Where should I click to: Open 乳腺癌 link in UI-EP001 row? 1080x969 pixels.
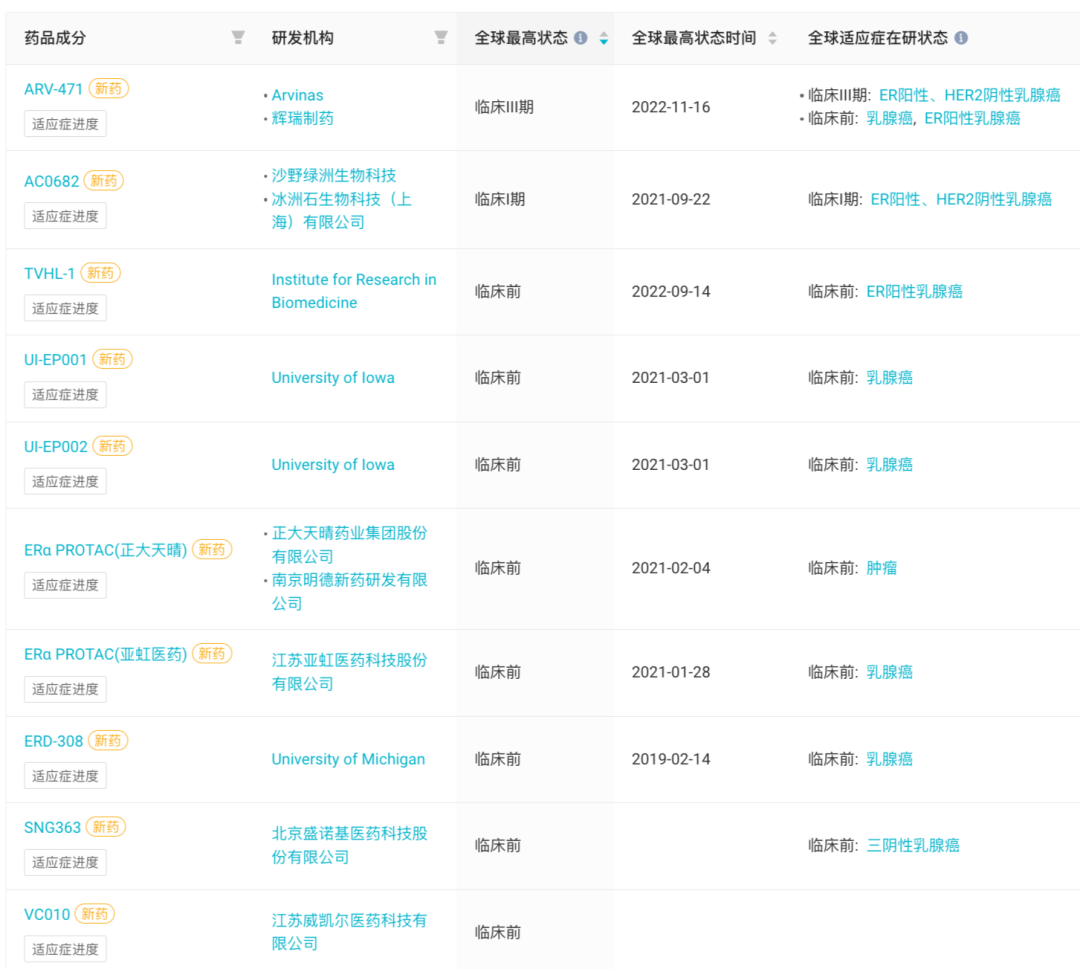(889, 377)
